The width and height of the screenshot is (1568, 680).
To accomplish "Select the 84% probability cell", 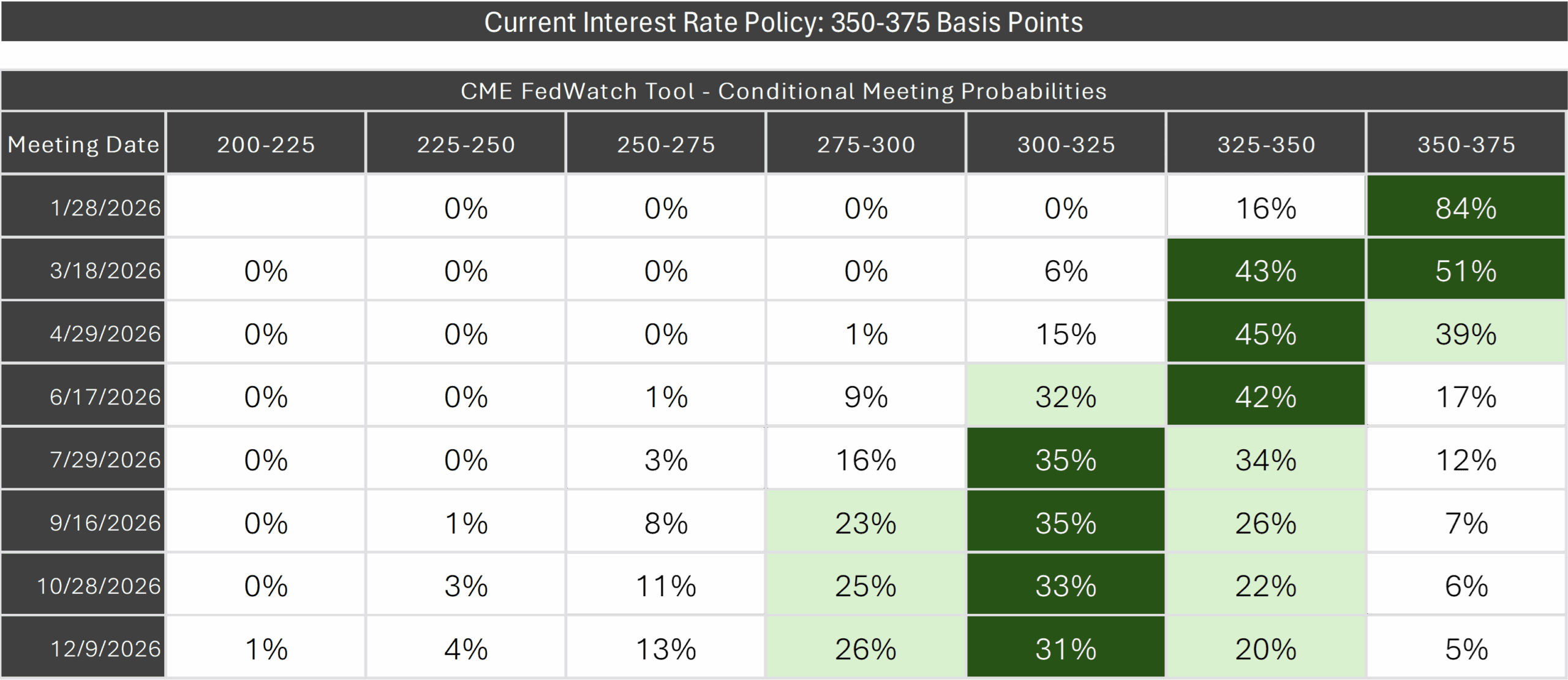I will (1466, 208).
